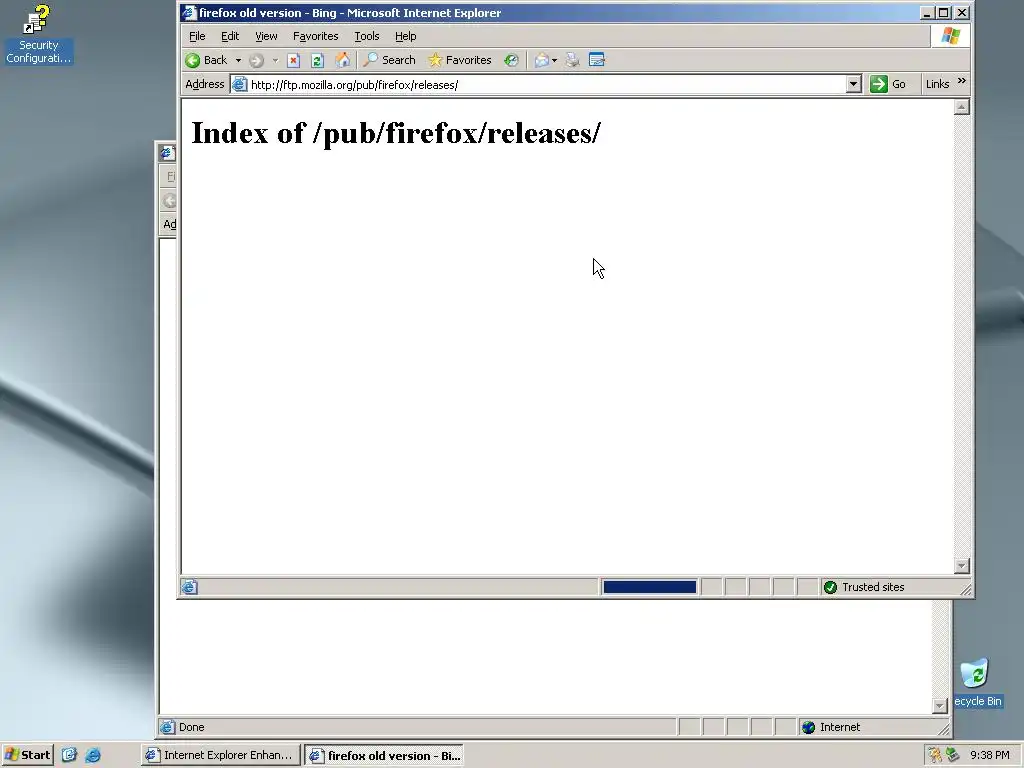Open the Forward history dropdown arrow
Image resolution: width=1024 pixels, height=768 pixels.
pyautogui.click(x=275, y=61)
